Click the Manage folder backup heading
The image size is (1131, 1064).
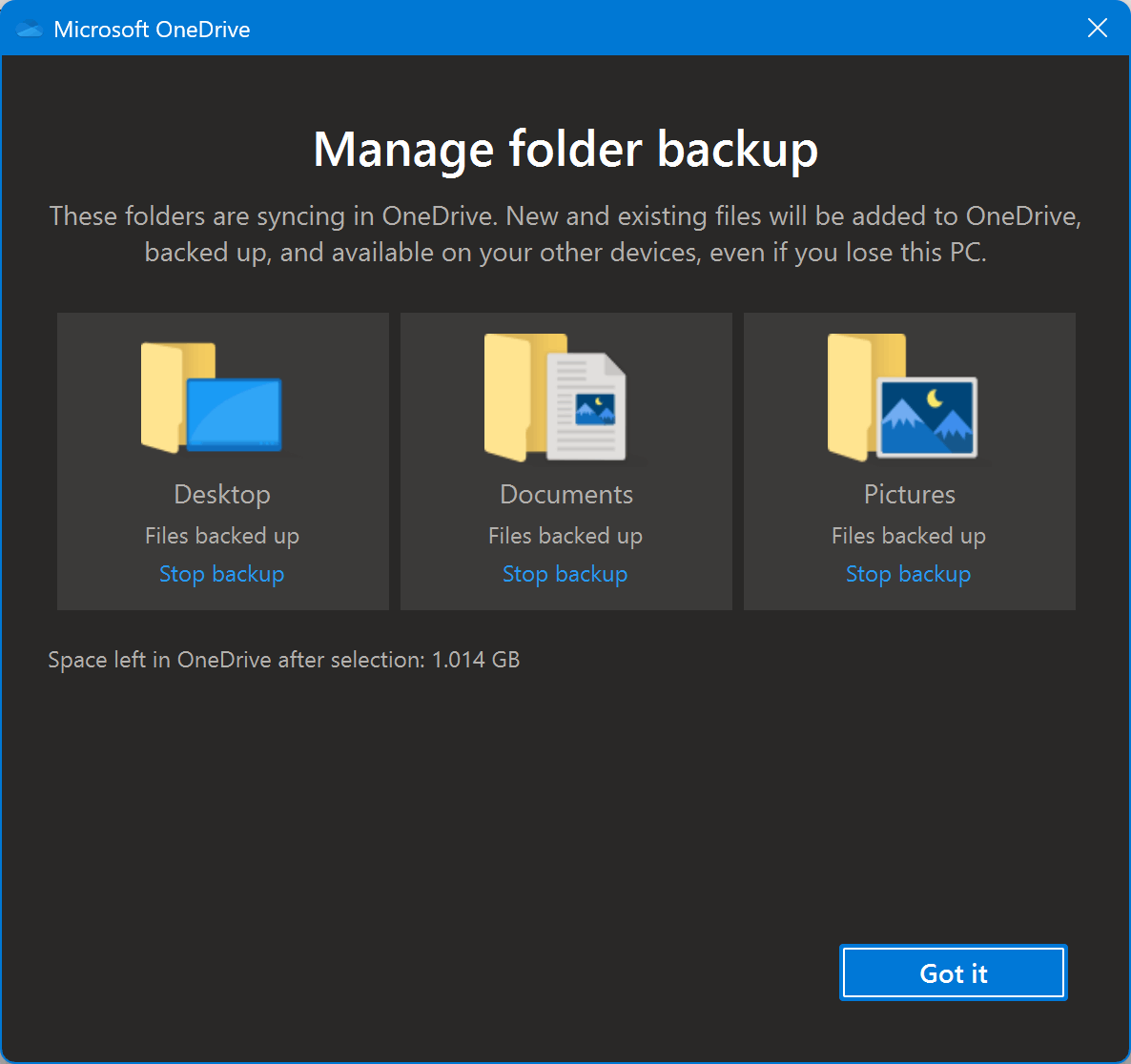point(565,149)
